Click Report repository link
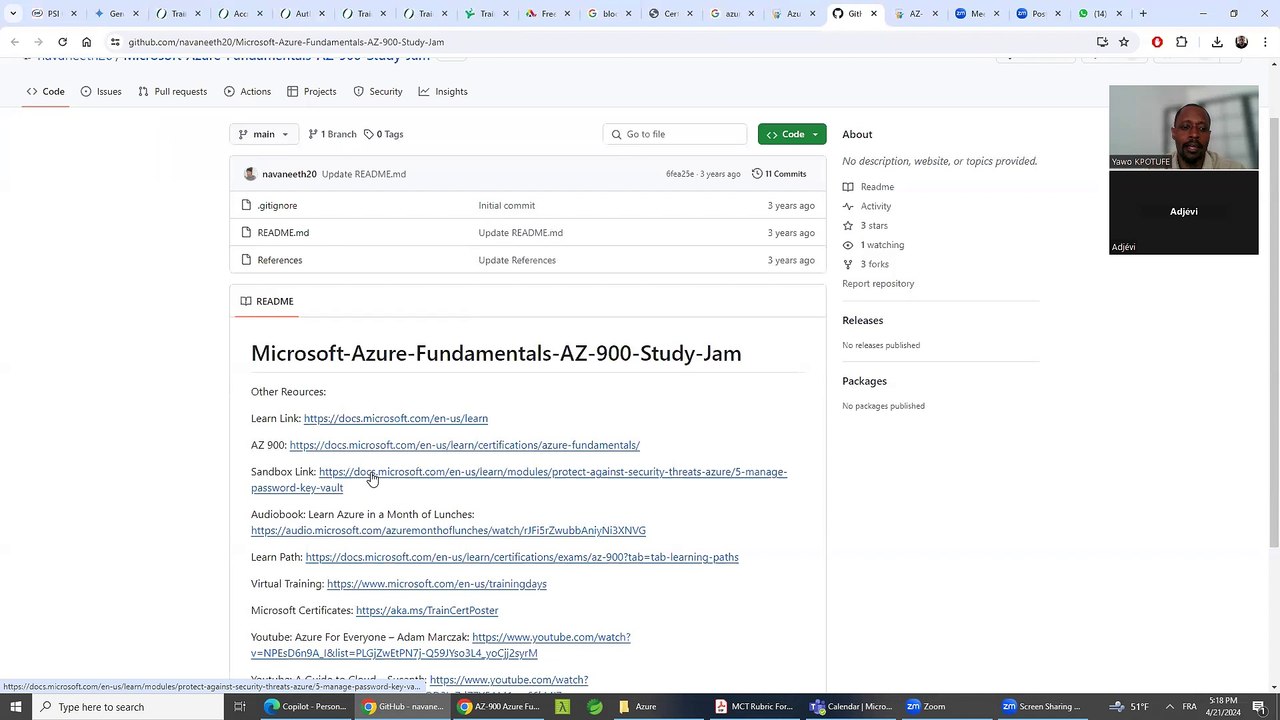The height and width of the screenshot is (720, 1280). 878,284
